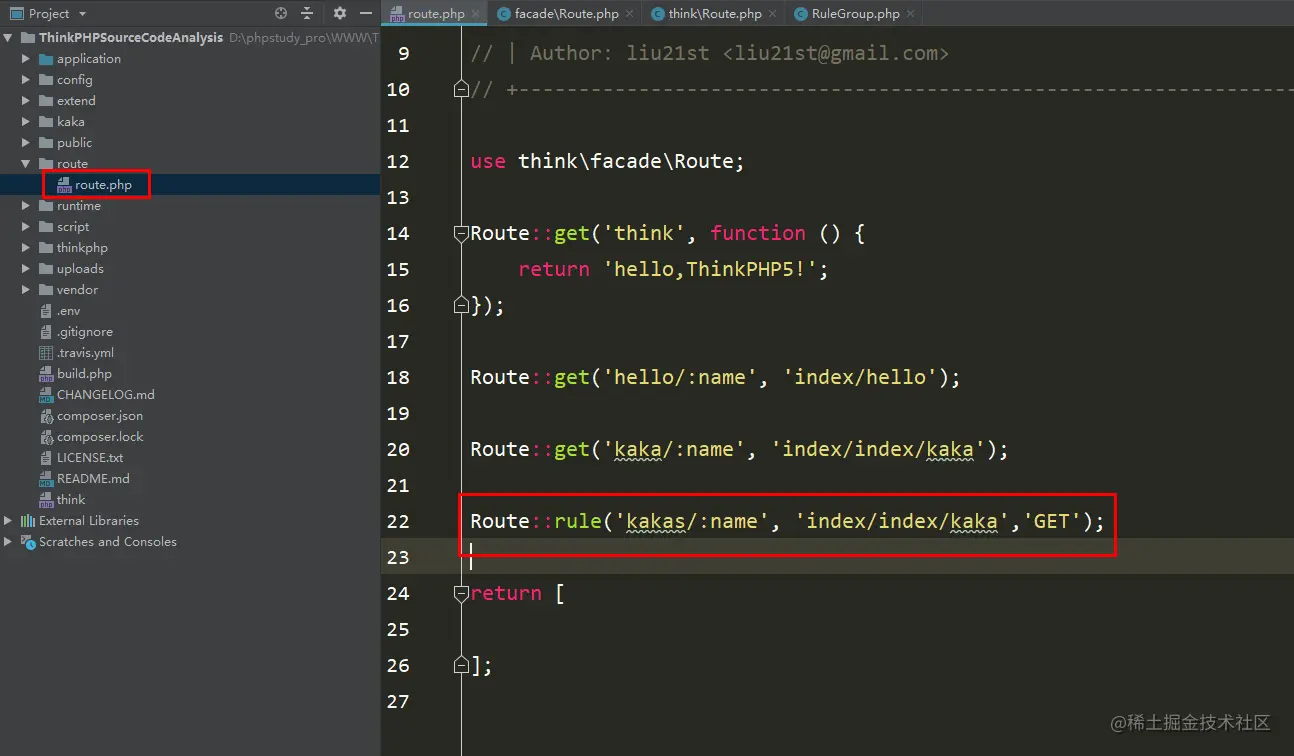Expand the config folder arrow
1294x756 pixels.
tap(27, 80)
